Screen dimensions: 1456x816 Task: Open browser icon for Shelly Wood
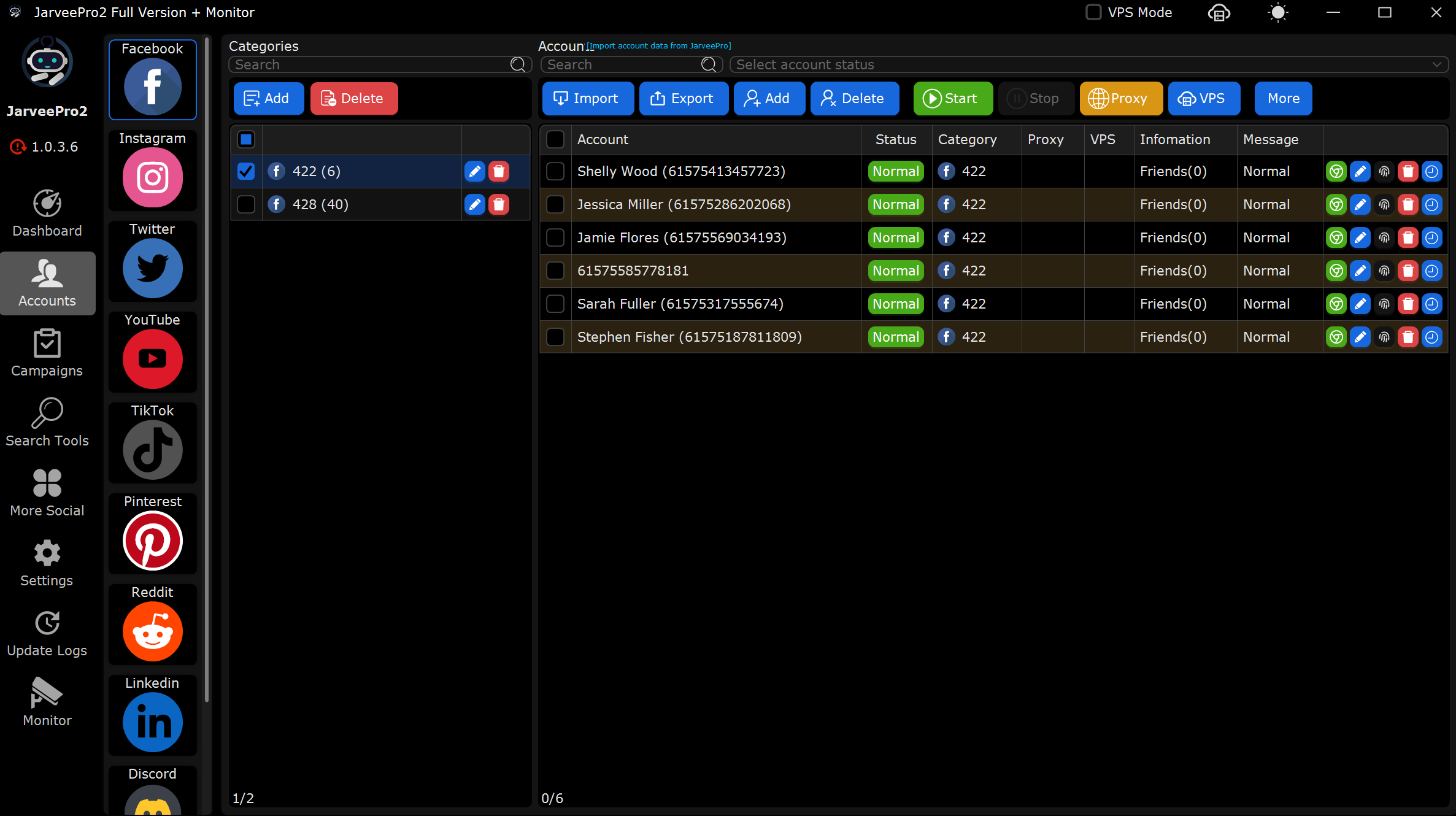pos(1336,171)
